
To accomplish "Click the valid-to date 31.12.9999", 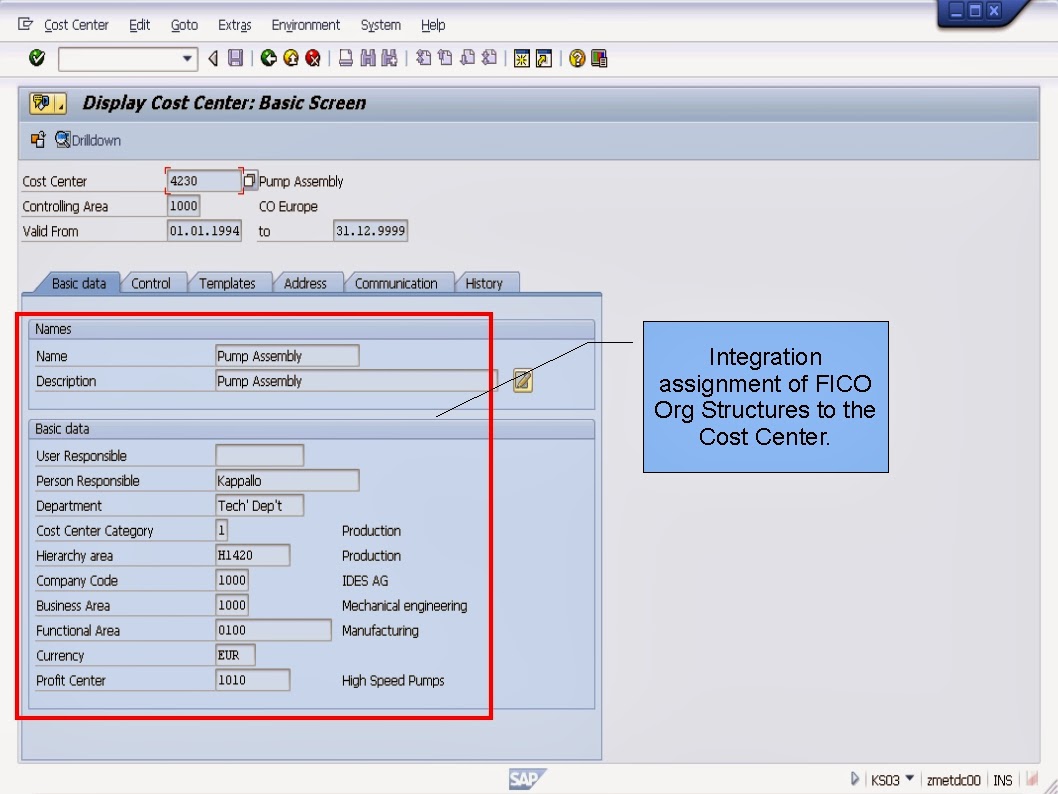I will (370, 231).
